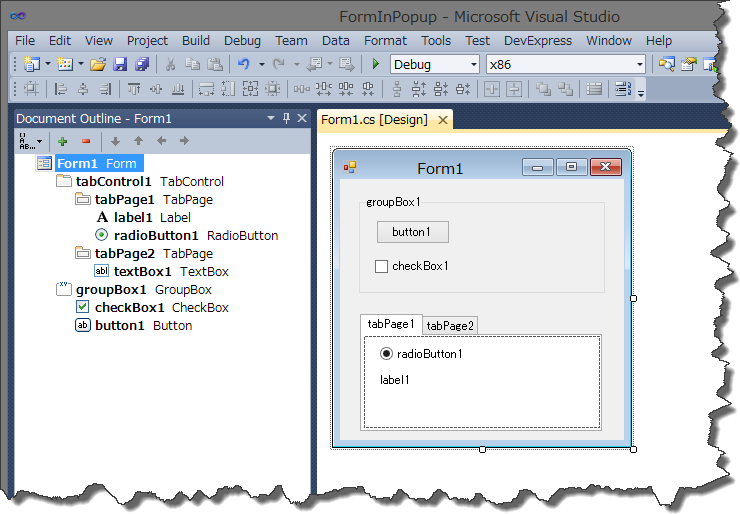The height and width of the screenshot is (514, 740).
Task: Click Align Middles layout icon
Action: tap(156, 89)
